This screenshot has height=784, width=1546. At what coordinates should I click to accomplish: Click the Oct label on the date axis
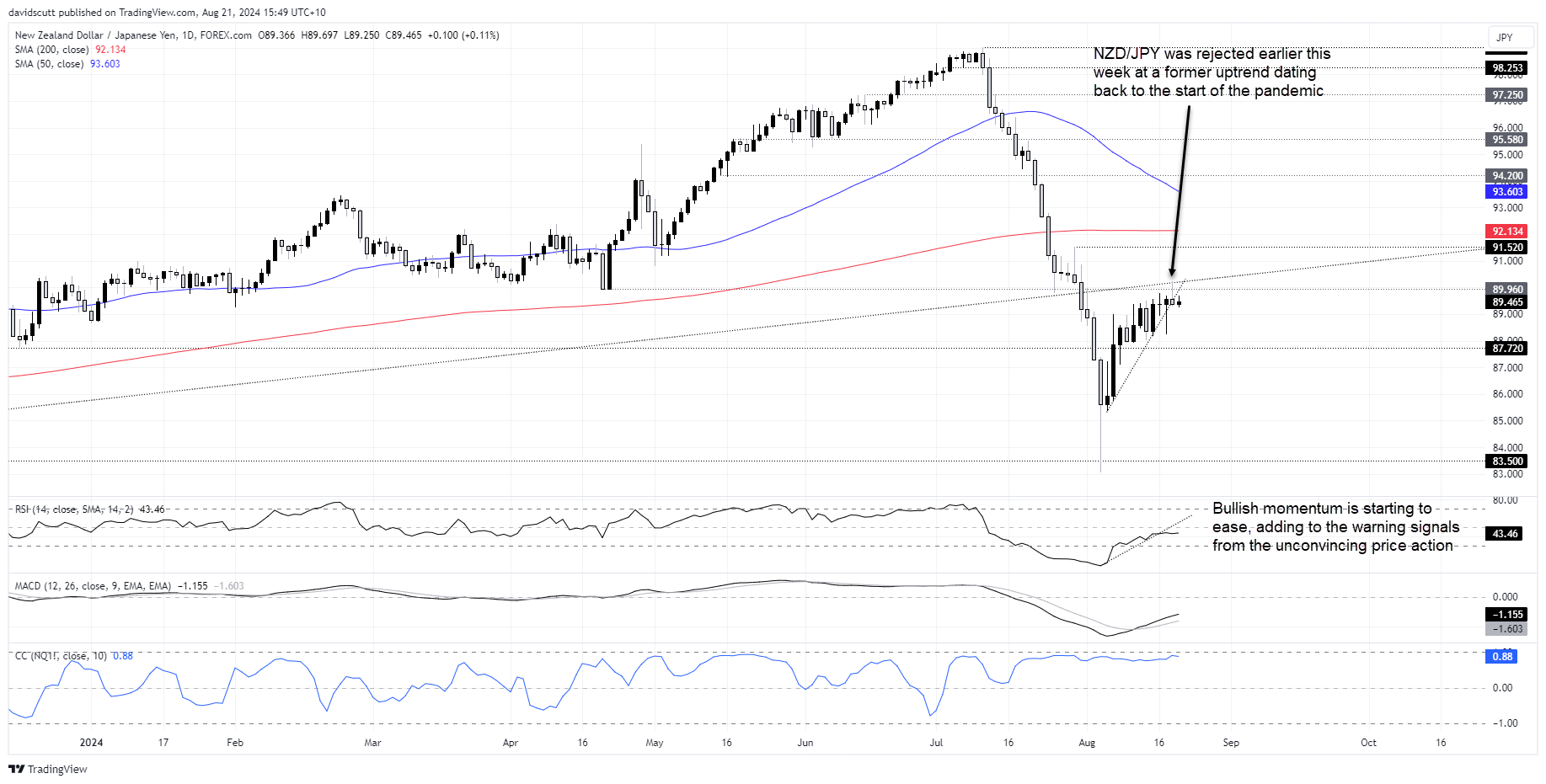pos(1368,743)
